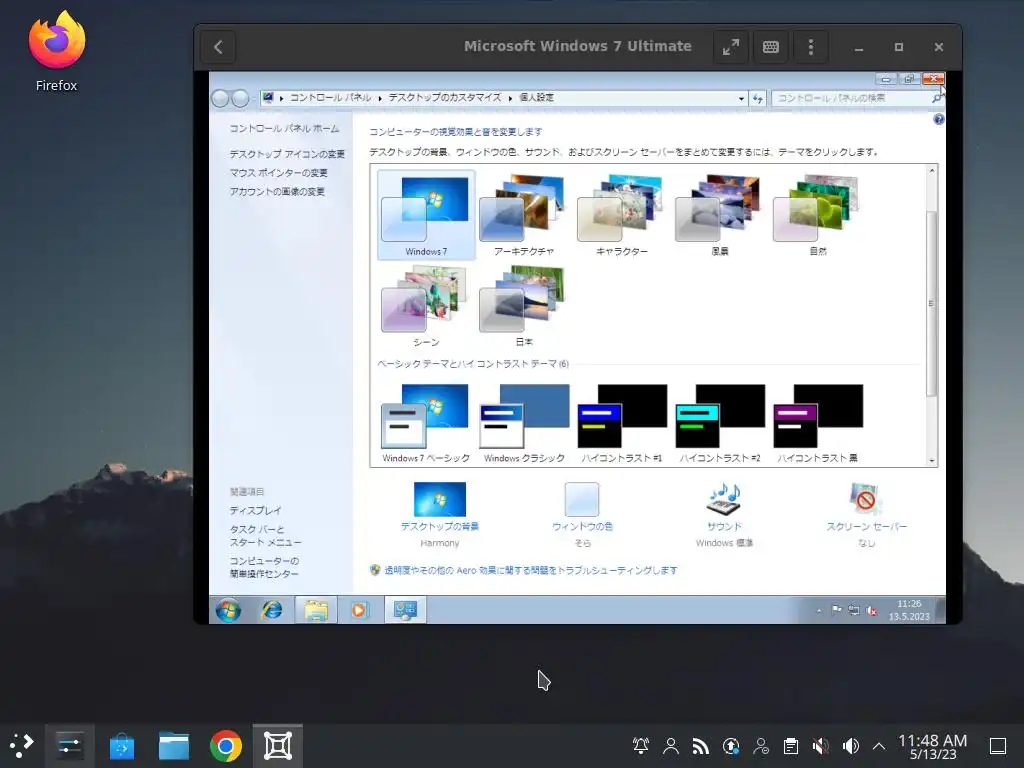Expand the arrow after コントロール パネル breadcrumb
1024x768 pixels.
click(380, 99)
